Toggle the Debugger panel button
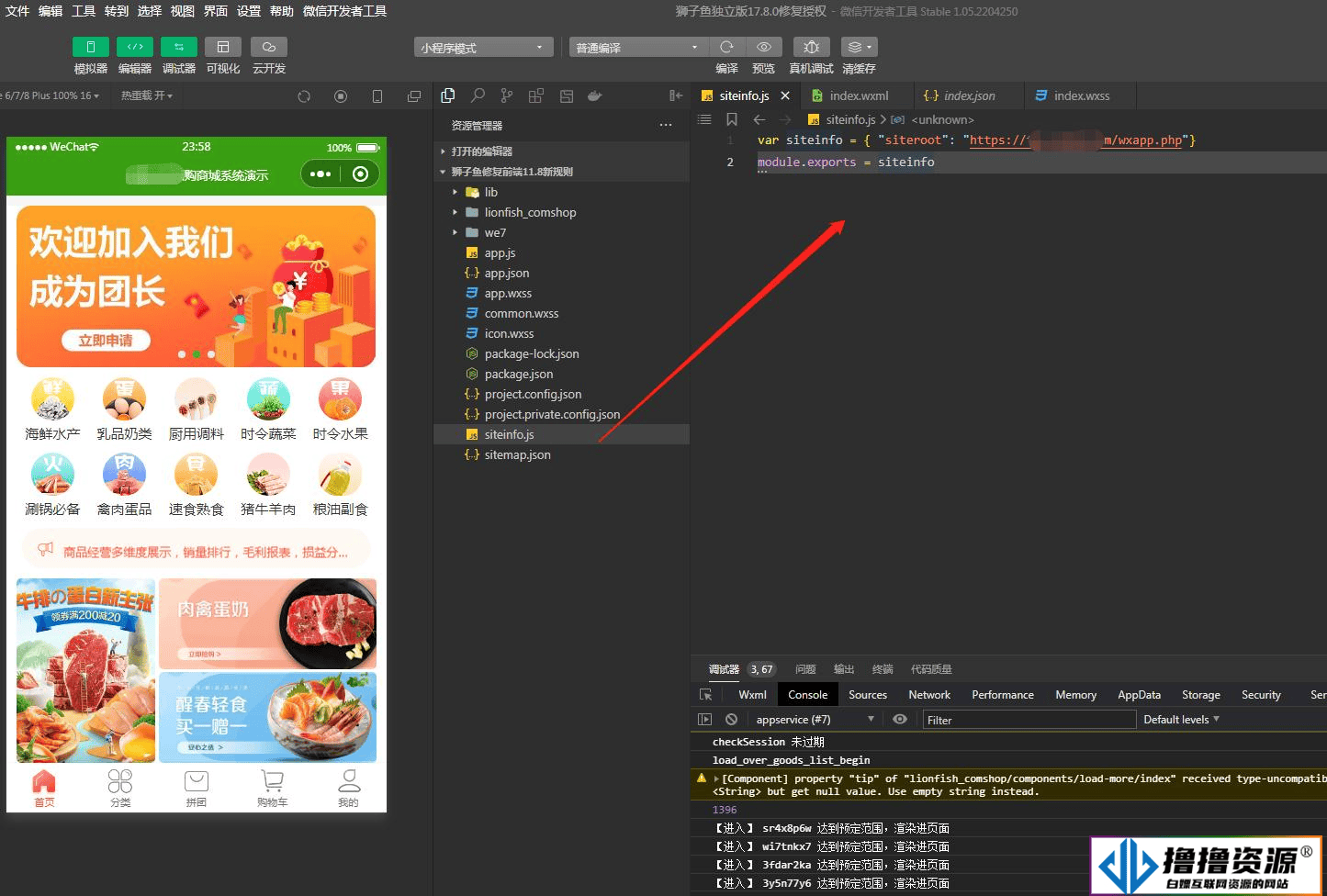The image size is (1327, 896). pyautogui.click(x=178, y=47)
